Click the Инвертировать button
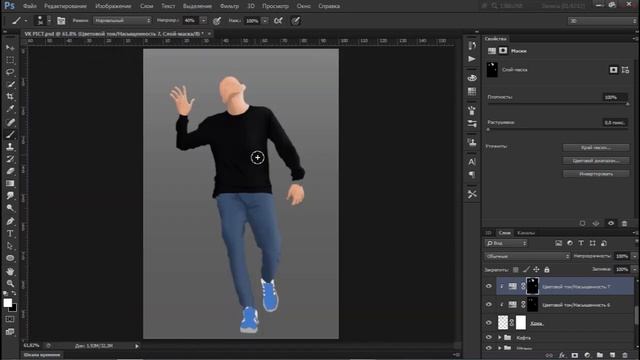 (596, 174)
